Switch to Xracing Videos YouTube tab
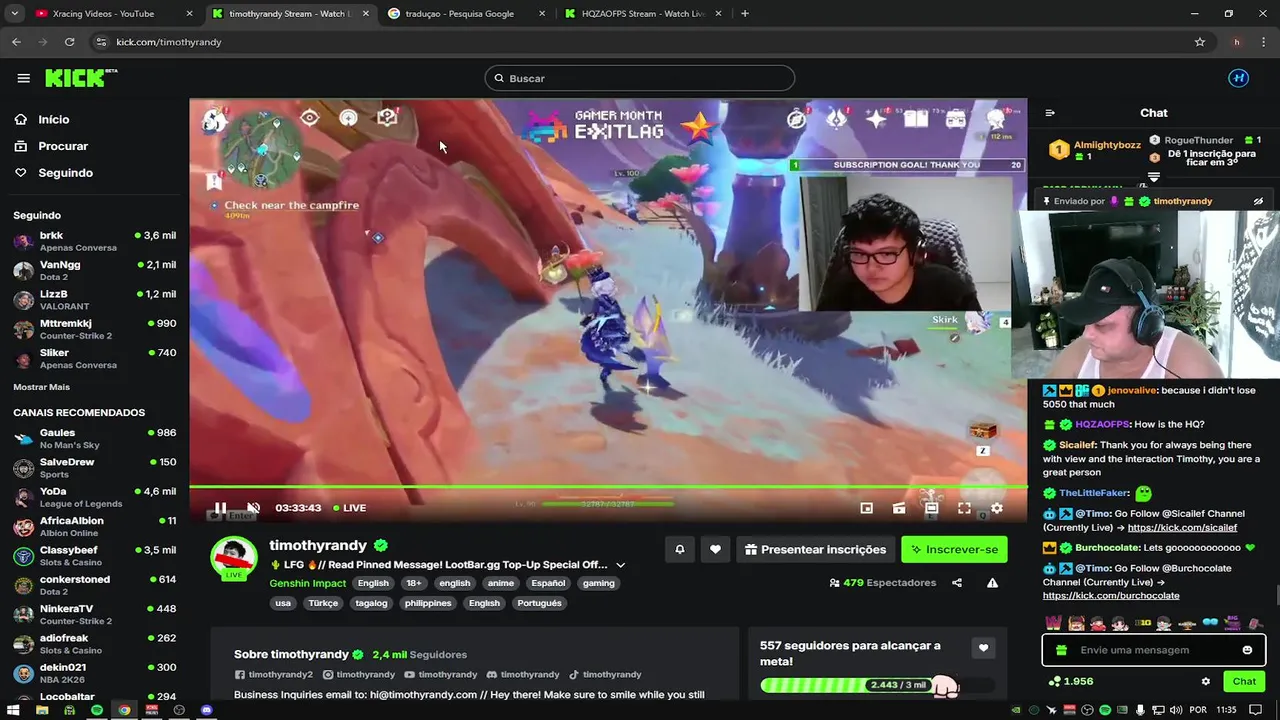The height and width of the screenshot is (720, 1280). 114,14
